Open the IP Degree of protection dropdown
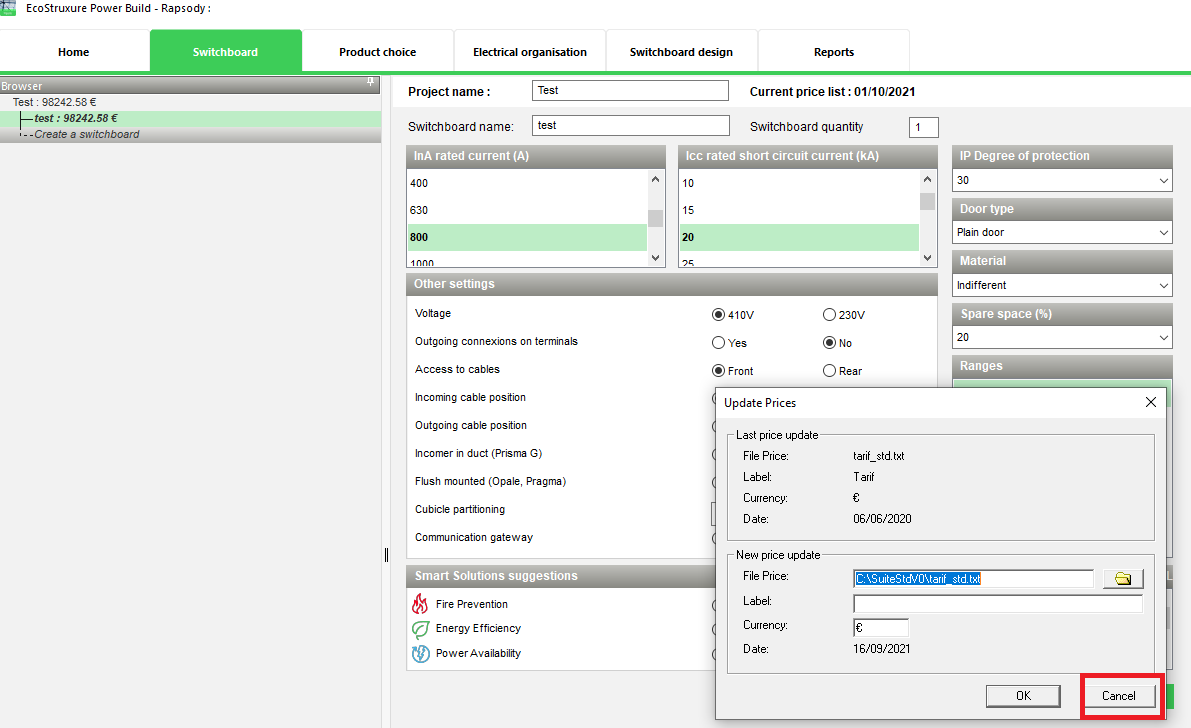The image size is (1191, 728). pos(1062,180)
